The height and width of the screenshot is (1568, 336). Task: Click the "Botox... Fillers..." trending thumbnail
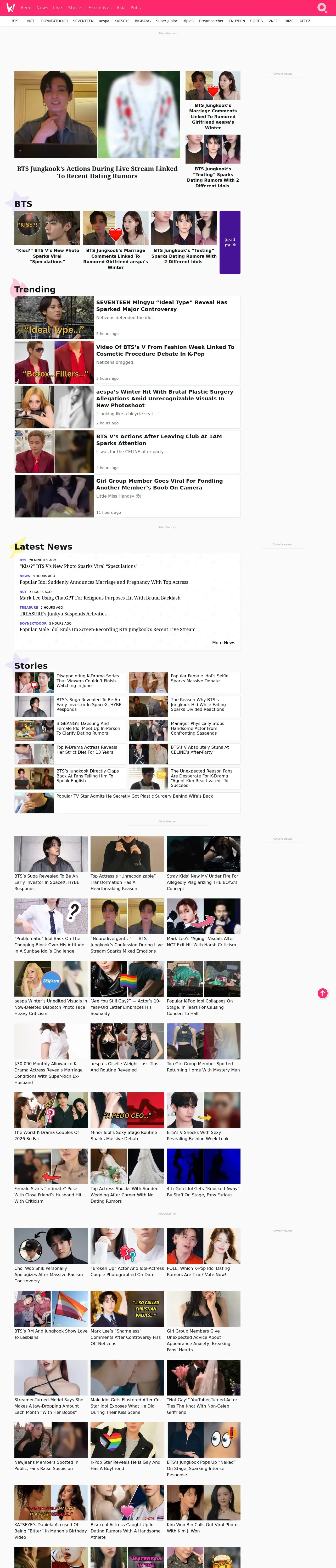(x=54, y=362)
